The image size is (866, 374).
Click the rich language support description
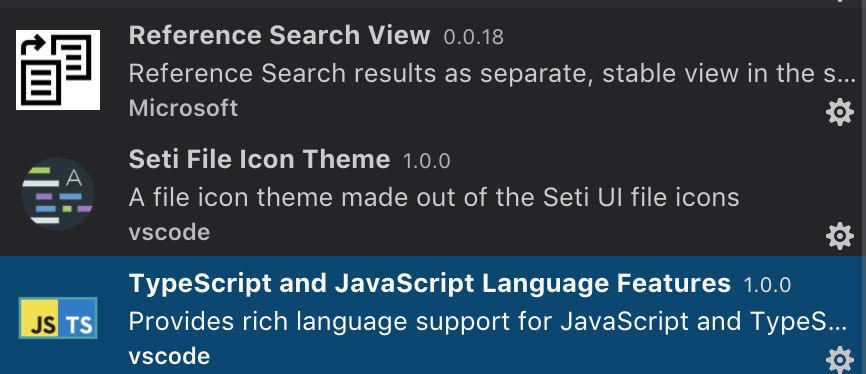(488, 322)
